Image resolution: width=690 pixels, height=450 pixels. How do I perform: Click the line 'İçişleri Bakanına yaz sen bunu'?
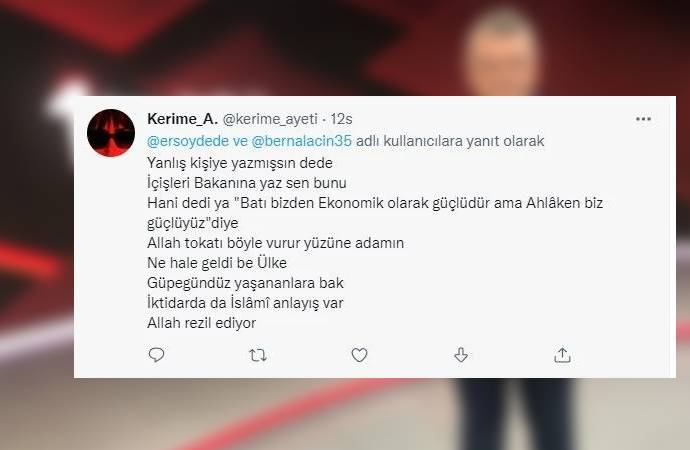point(246,183)
